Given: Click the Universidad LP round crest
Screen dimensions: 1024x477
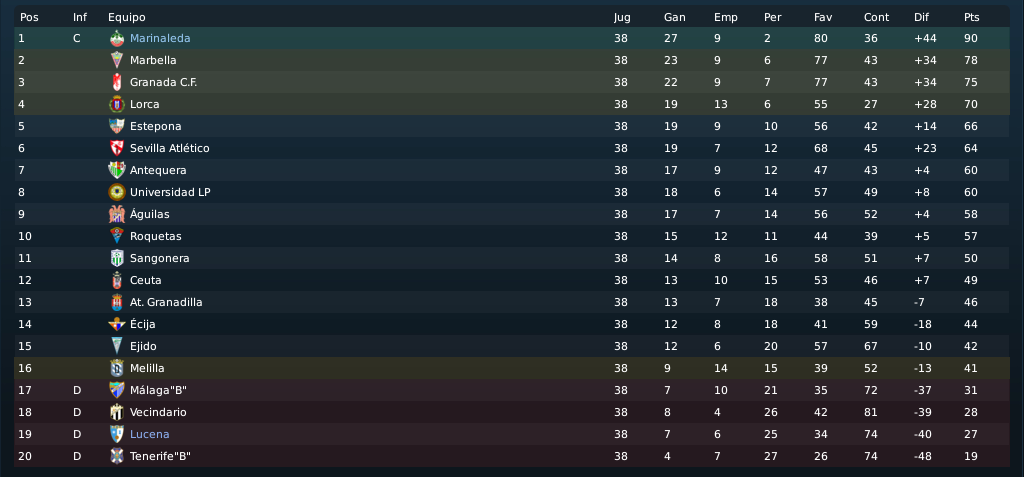Looking at the screenshot, I should (x=117, y=192).
